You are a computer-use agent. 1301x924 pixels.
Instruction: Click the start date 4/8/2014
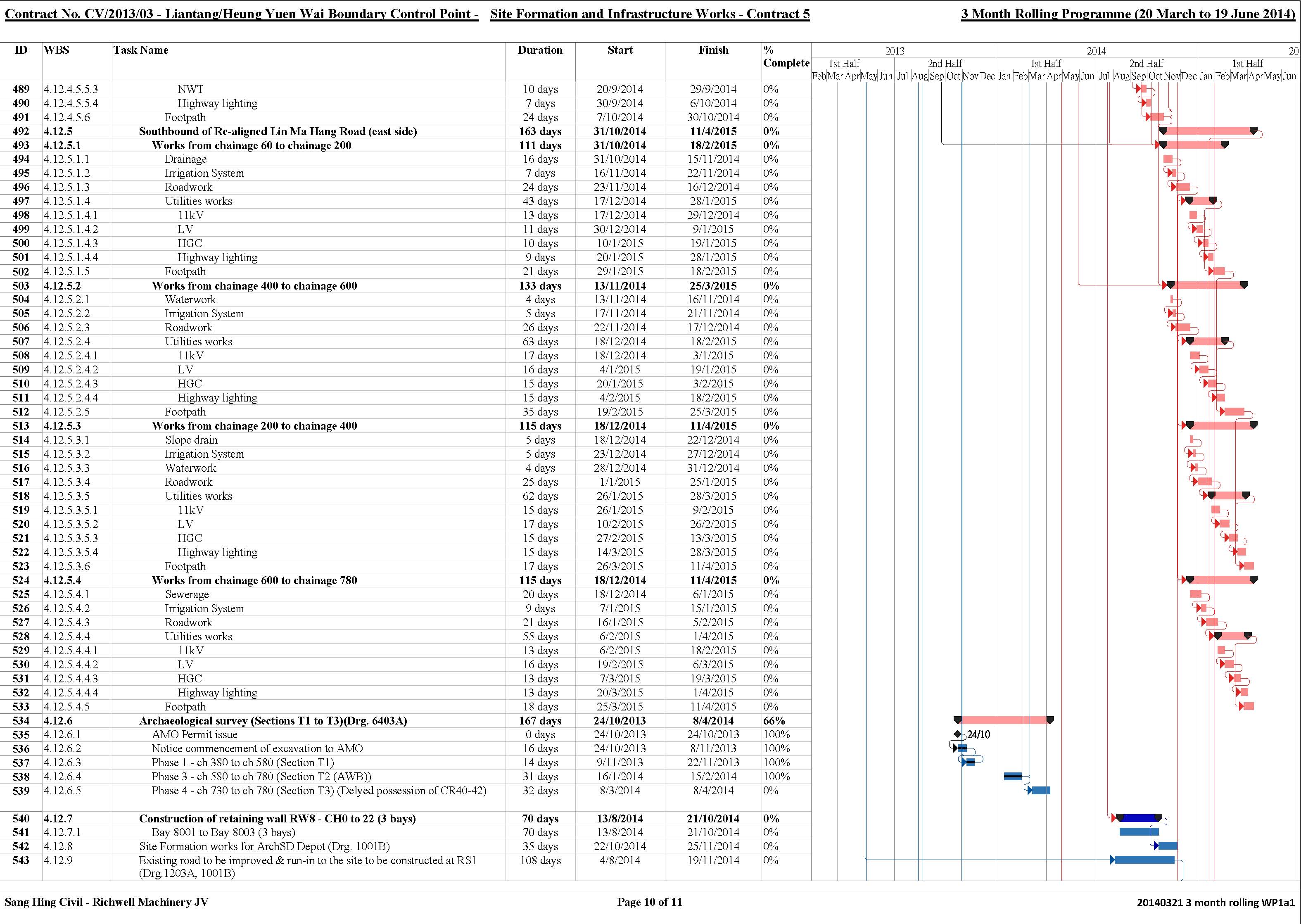click(x=620, y=860)
